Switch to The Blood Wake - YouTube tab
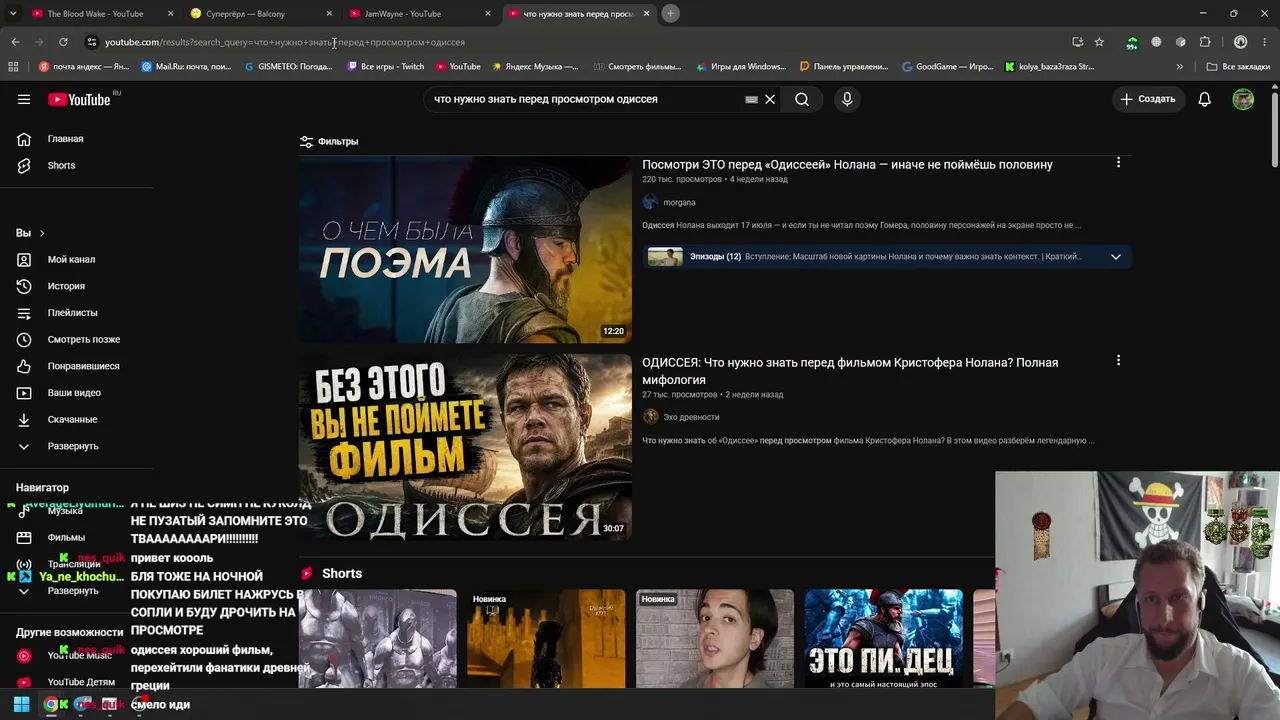Screen dimensions: 1280x720 100,14
